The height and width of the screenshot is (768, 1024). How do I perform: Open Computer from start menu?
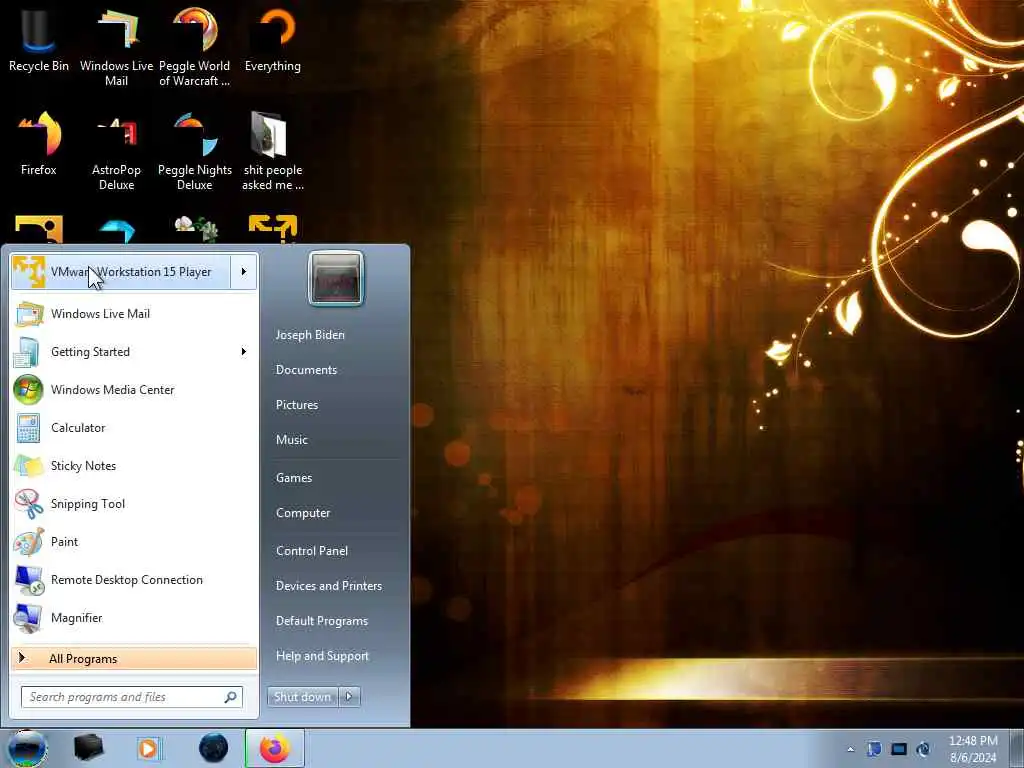pos(303,513)
